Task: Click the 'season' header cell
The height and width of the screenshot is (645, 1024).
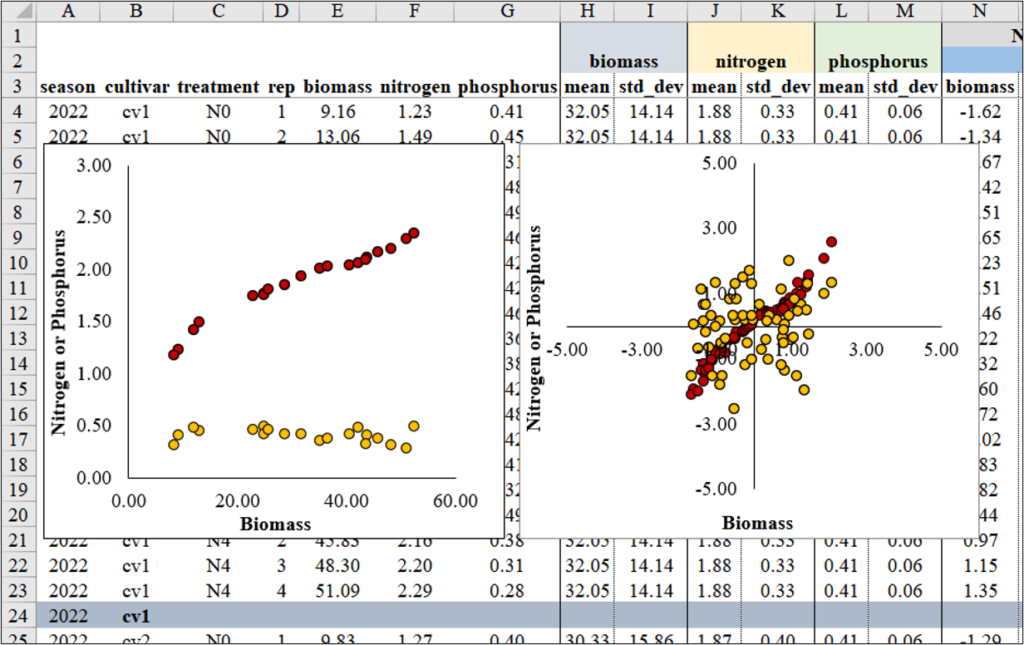Action: click(x=68, y=87)
